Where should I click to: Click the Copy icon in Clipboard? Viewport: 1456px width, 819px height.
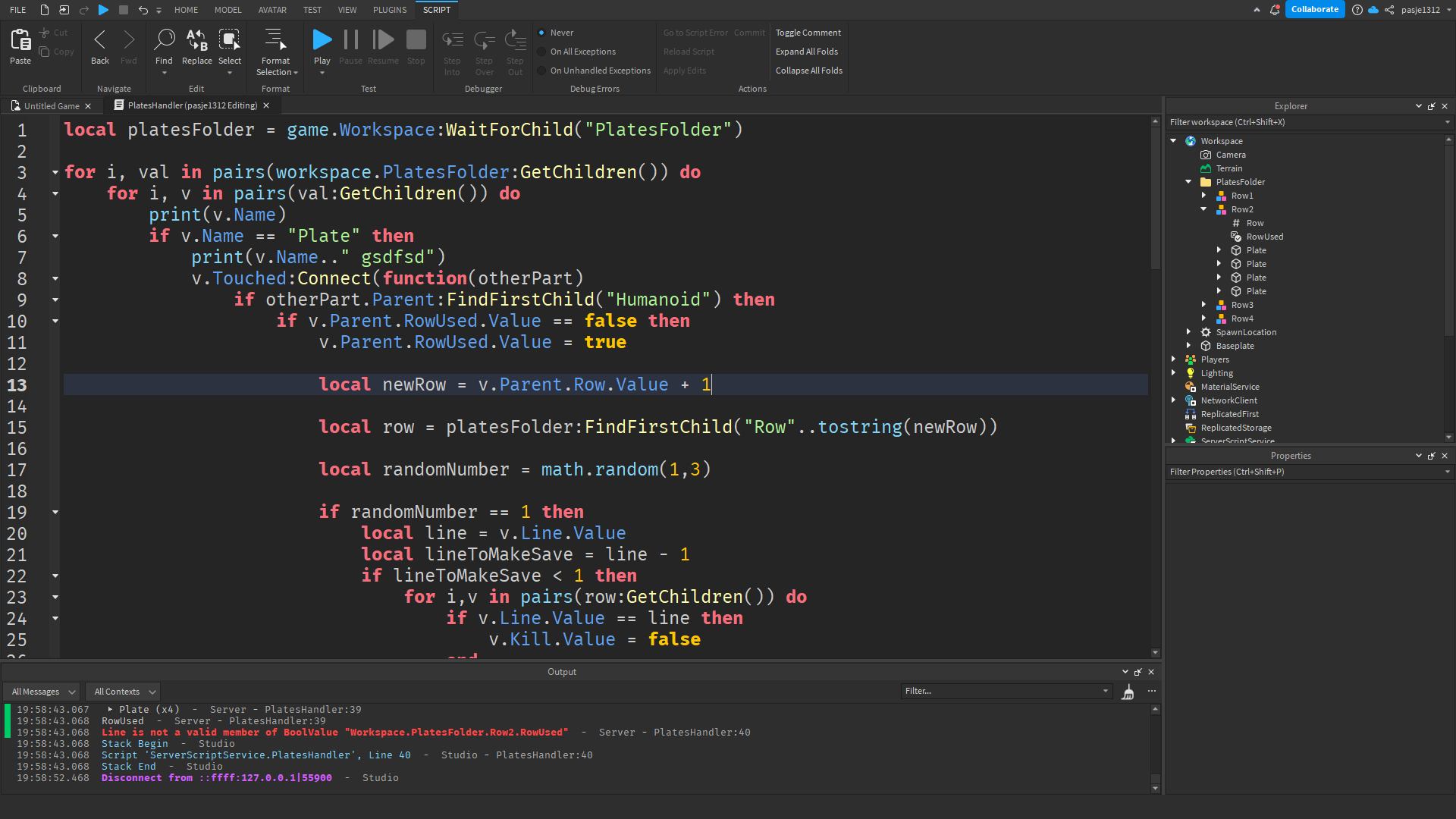tap(45, 52)
